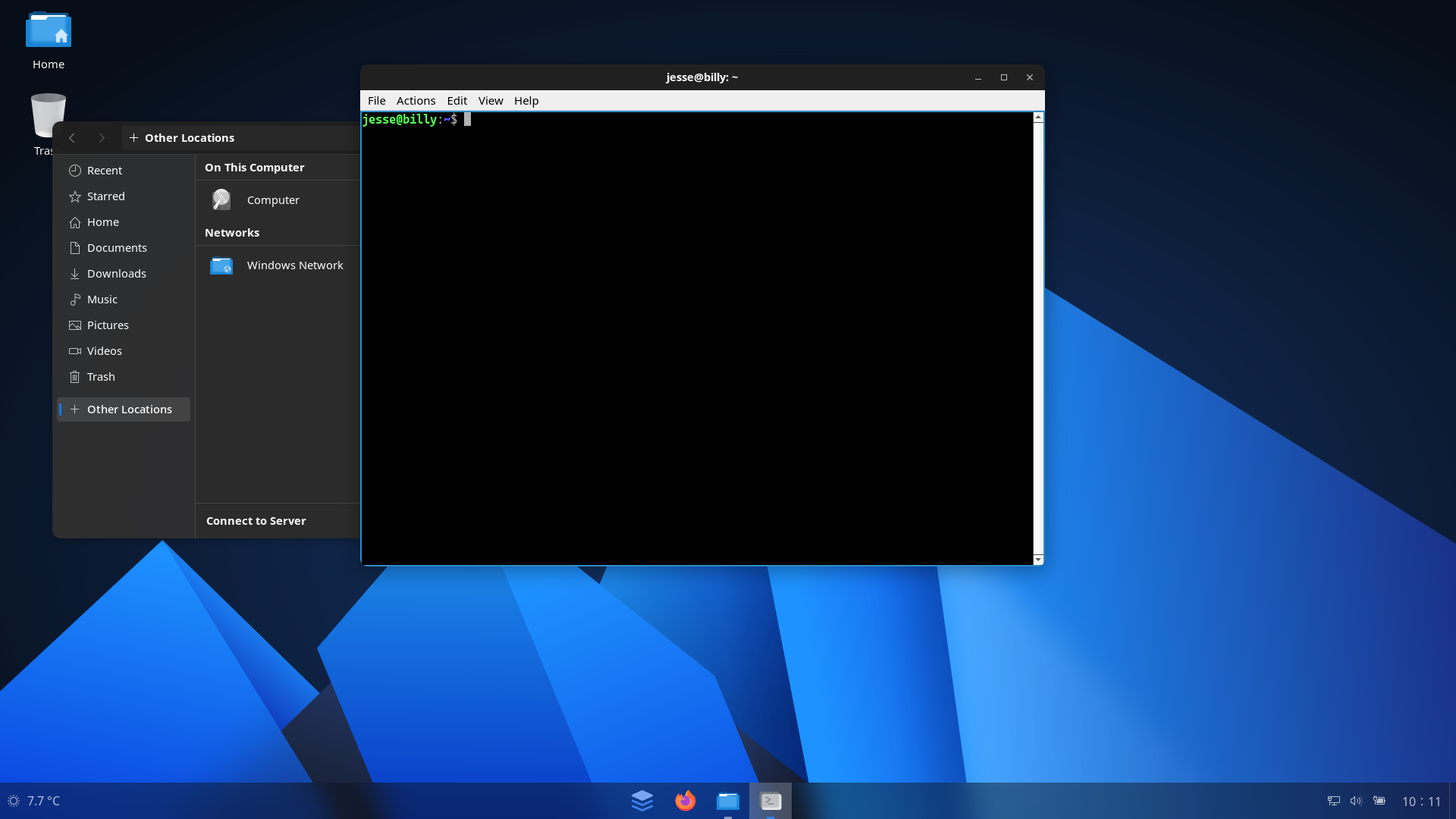The height and width of the screenshot is (819, 1456).
Task: Minimize the terminal window
Action: [x=978, y=77]
